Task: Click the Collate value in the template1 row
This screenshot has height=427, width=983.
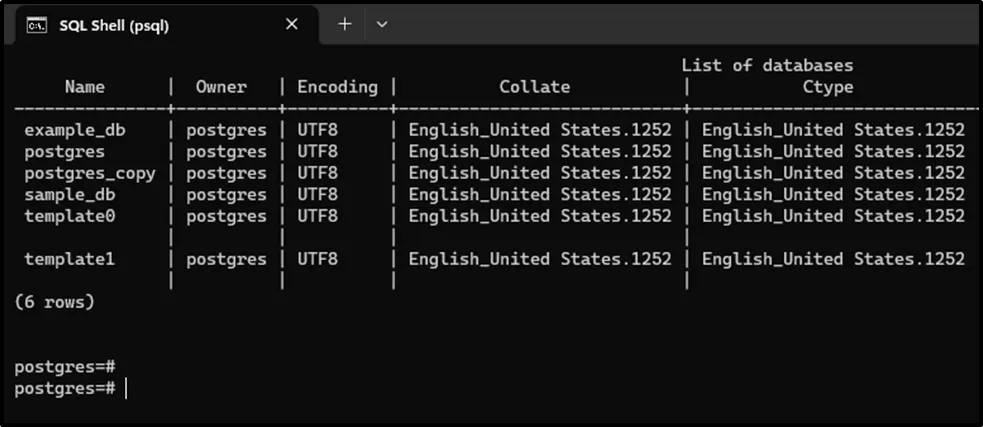Action: [x=540, y=259]
